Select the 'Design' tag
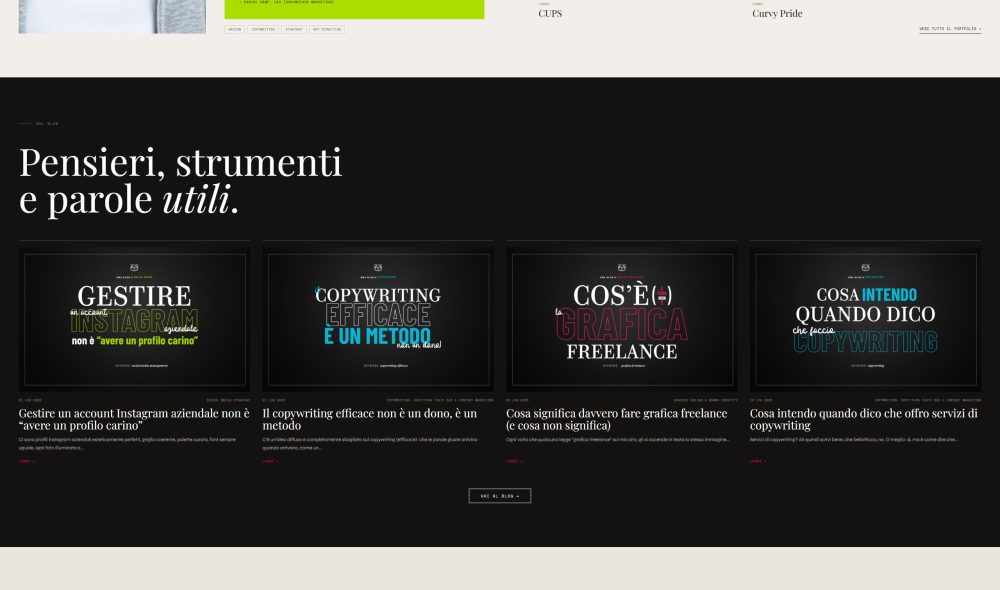 [x=235, y=29]
